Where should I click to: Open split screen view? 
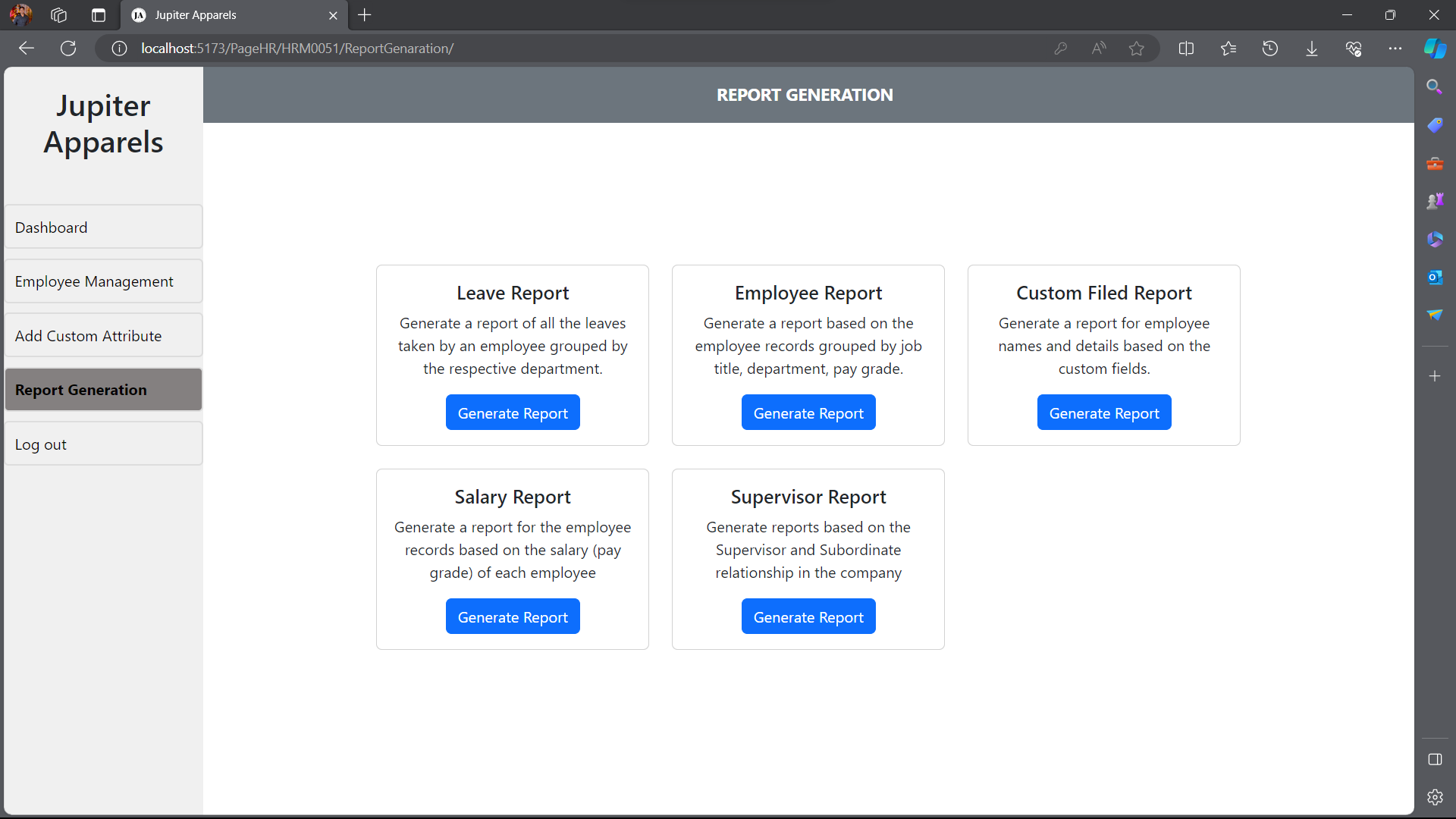pyautogui.click(x=1186, y=48)
